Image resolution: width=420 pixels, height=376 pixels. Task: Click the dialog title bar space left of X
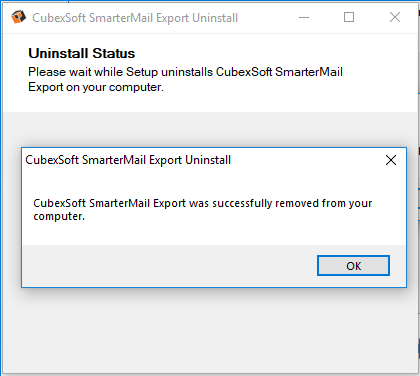[x=305, y=160]
